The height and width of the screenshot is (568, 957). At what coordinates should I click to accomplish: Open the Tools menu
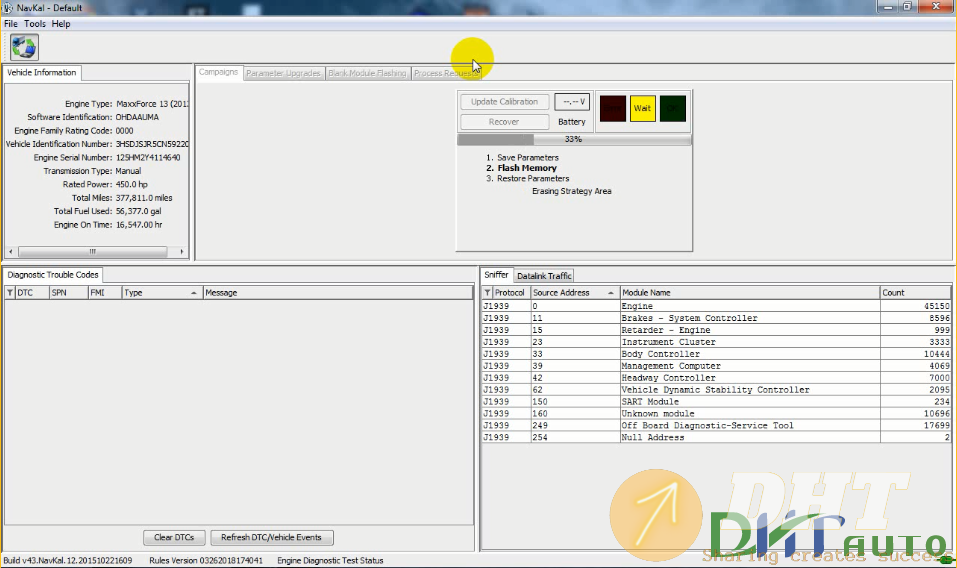(x=35, y=24)
